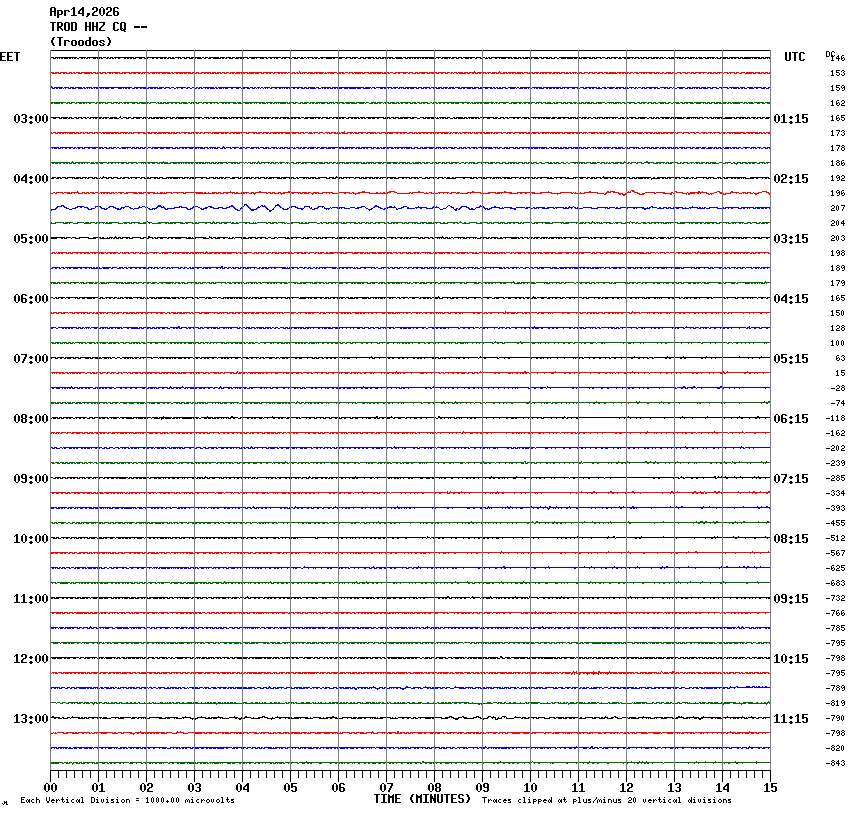Click minute tick 15 on bottom axis
This screenshot has height=814, width=850.
pyautogui.click(x=770, y=787)
